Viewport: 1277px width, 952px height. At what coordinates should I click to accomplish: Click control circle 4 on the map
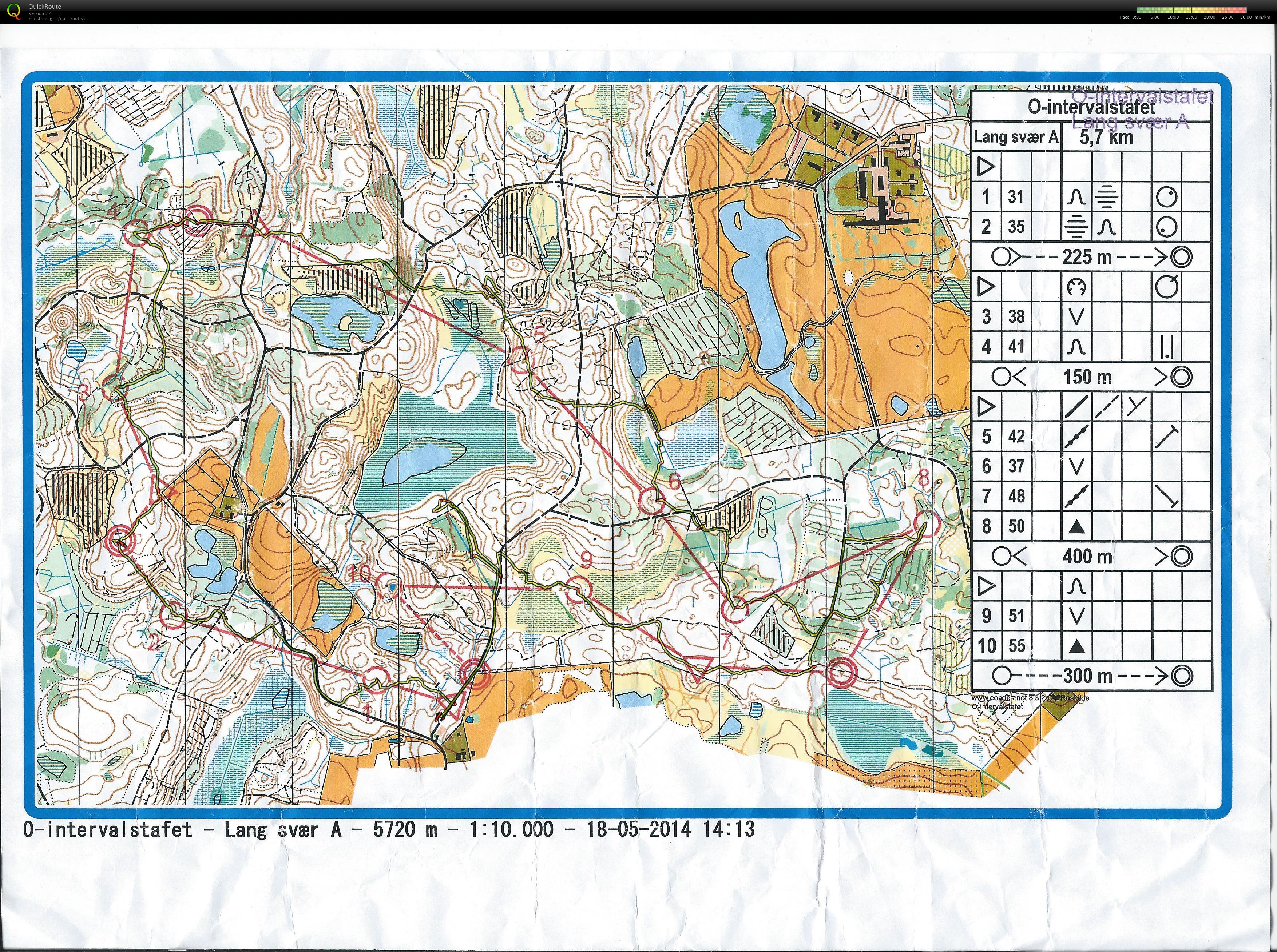pos(137,234)
